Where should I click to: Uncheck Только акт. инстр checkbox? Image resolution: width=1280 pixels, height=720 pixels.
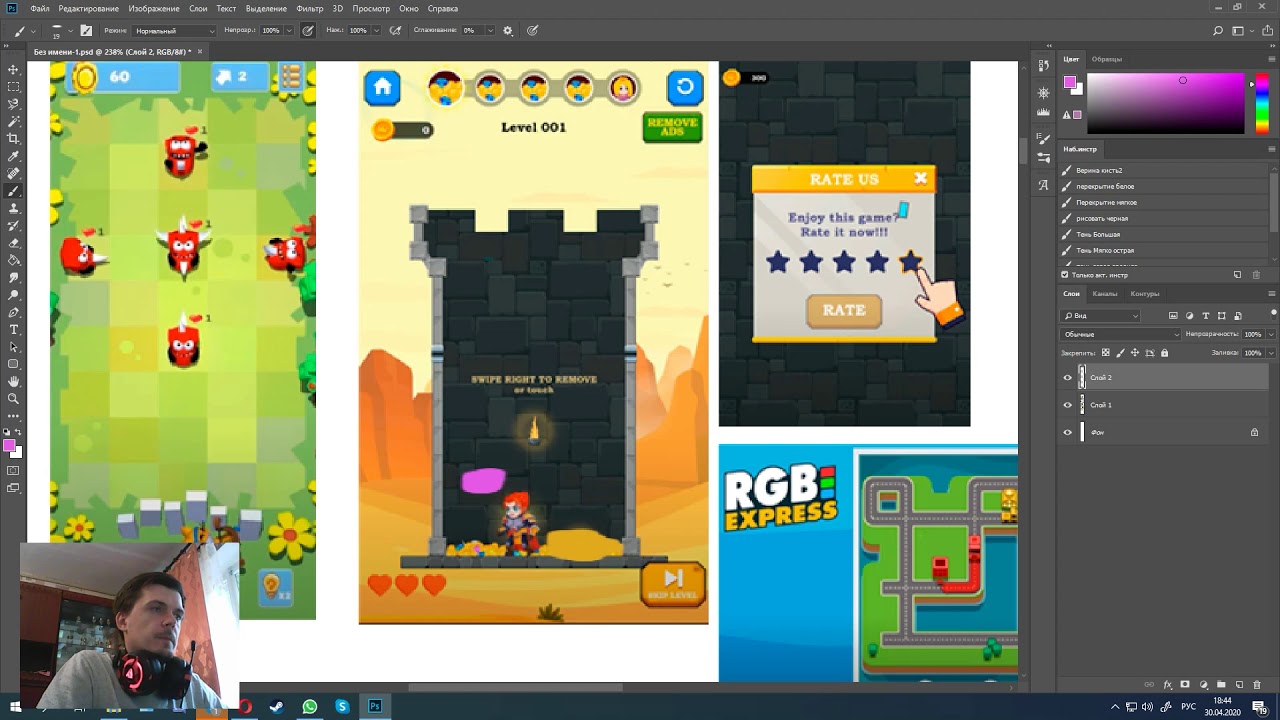pos(1065,274)
